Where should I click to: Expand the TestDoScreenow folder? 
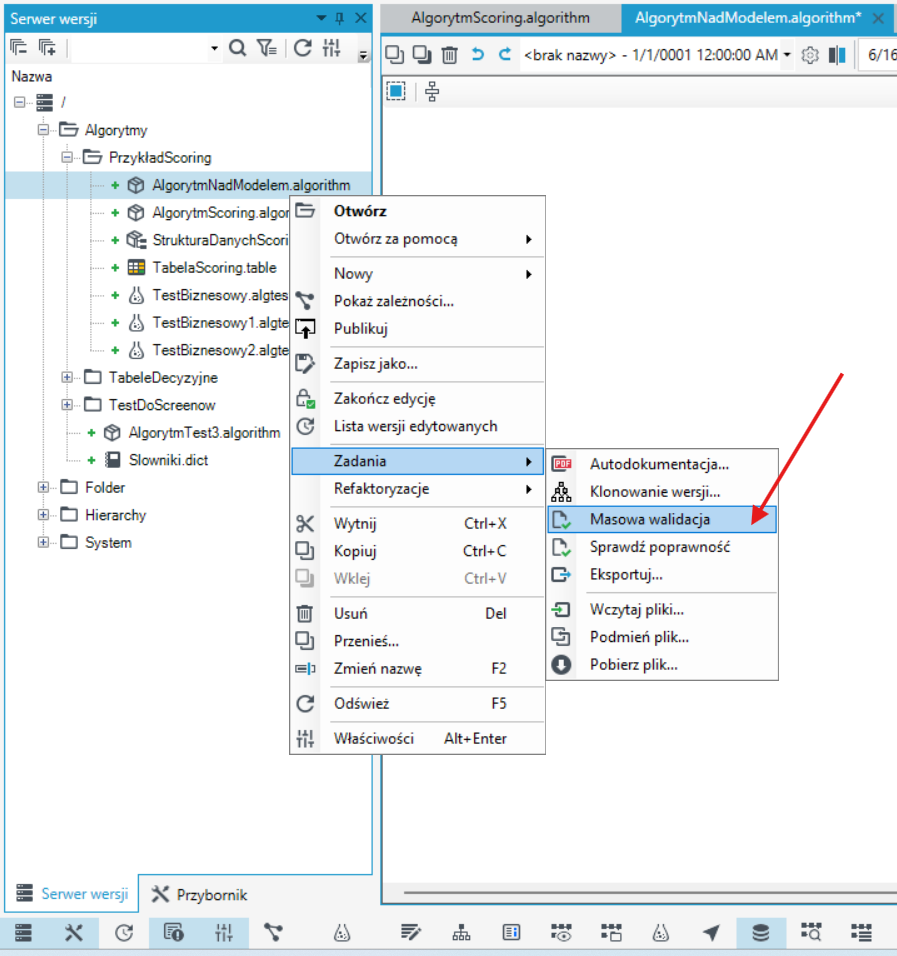pos(66,405)
